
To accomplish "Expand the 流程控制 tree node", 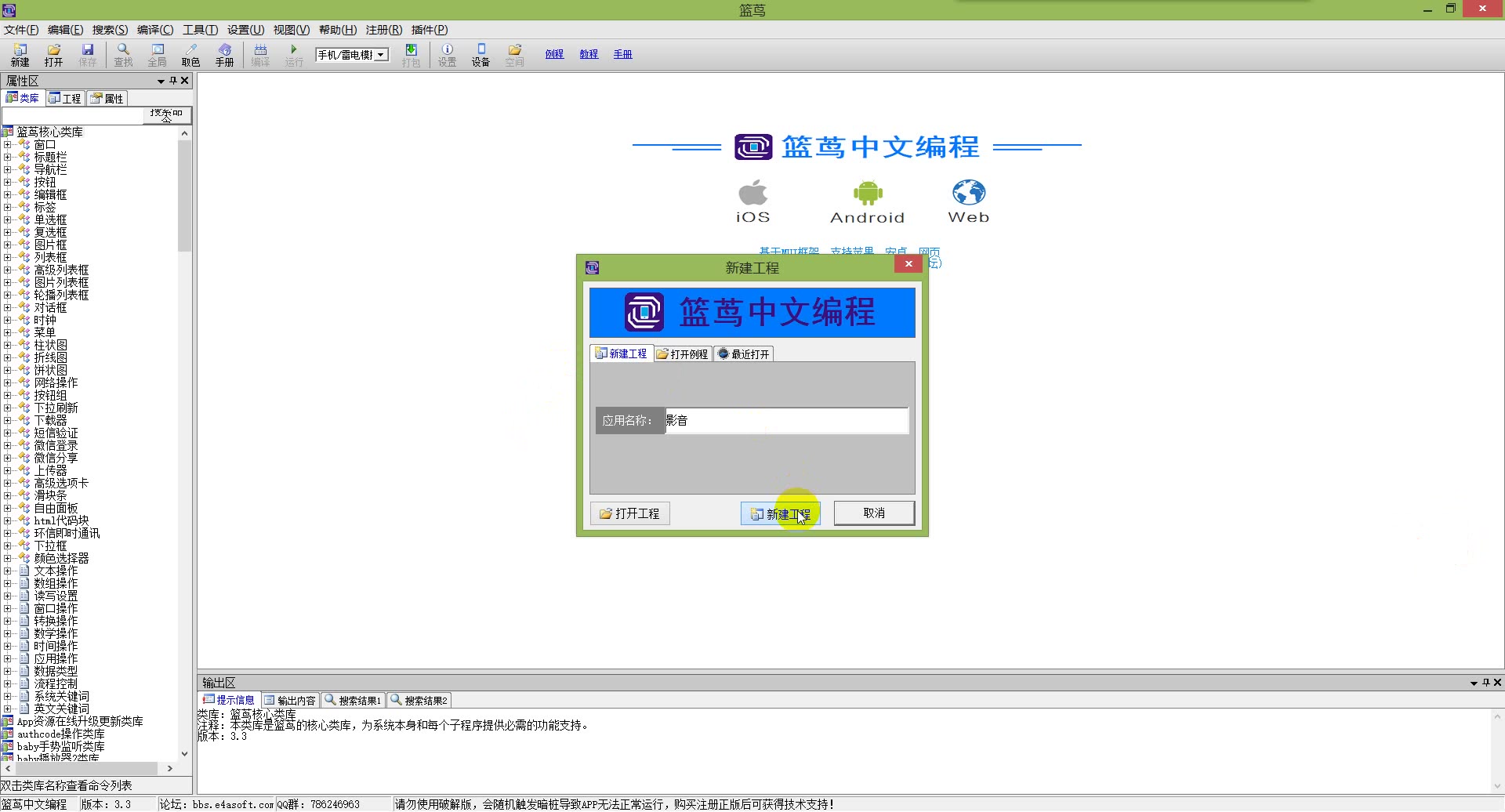I will click(7, 684).
